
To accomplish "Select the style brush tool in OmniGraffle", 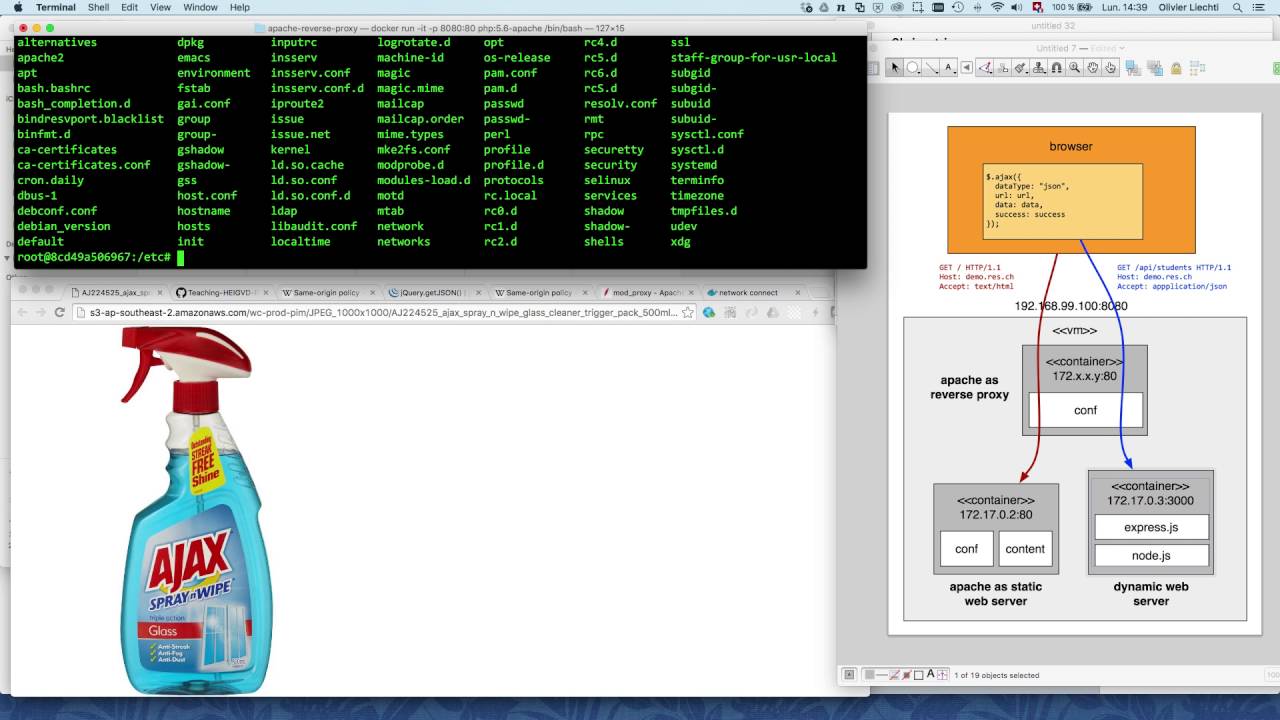I will 1020,68.
